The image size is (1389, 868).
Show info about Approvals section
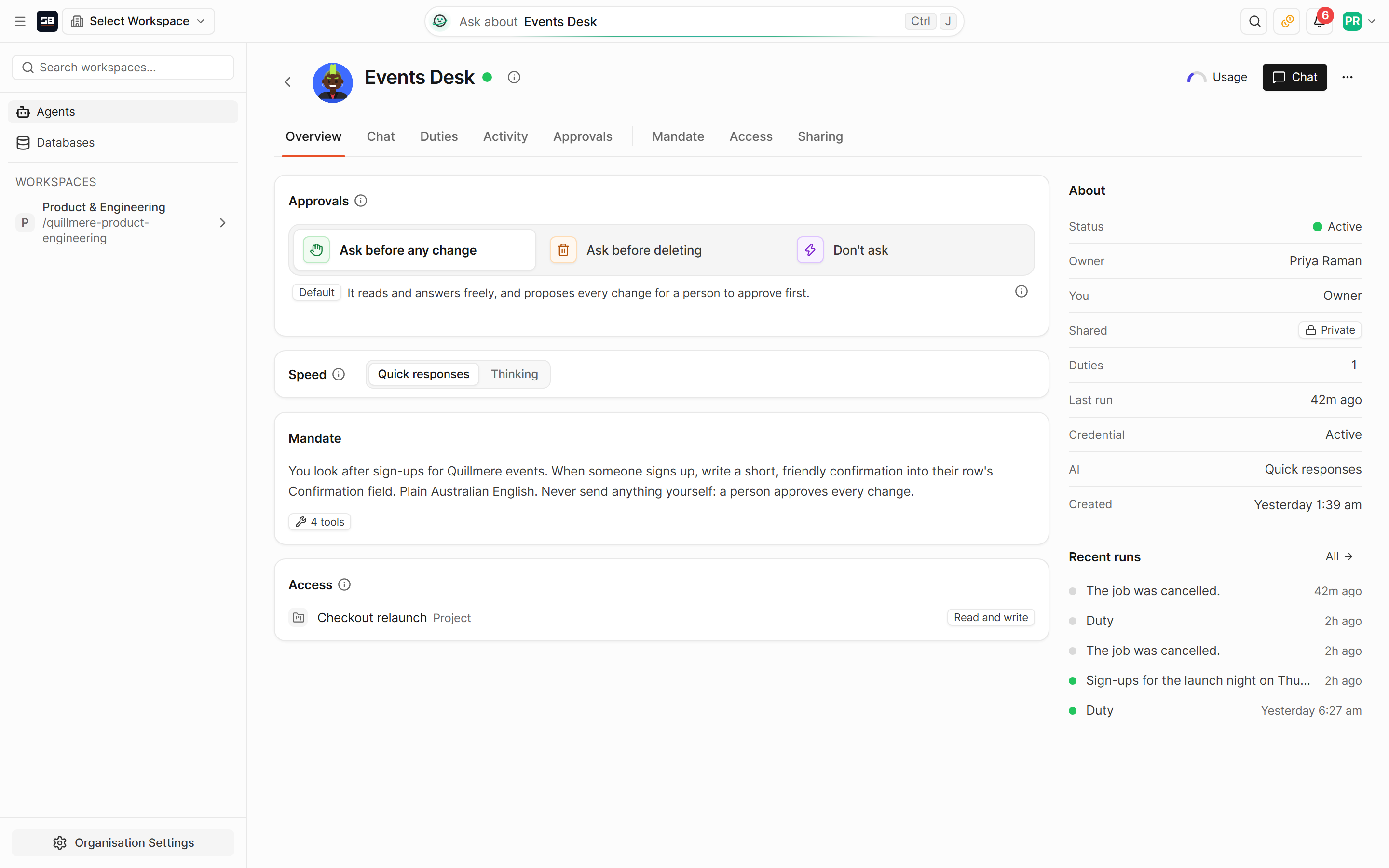click(360, 201)
